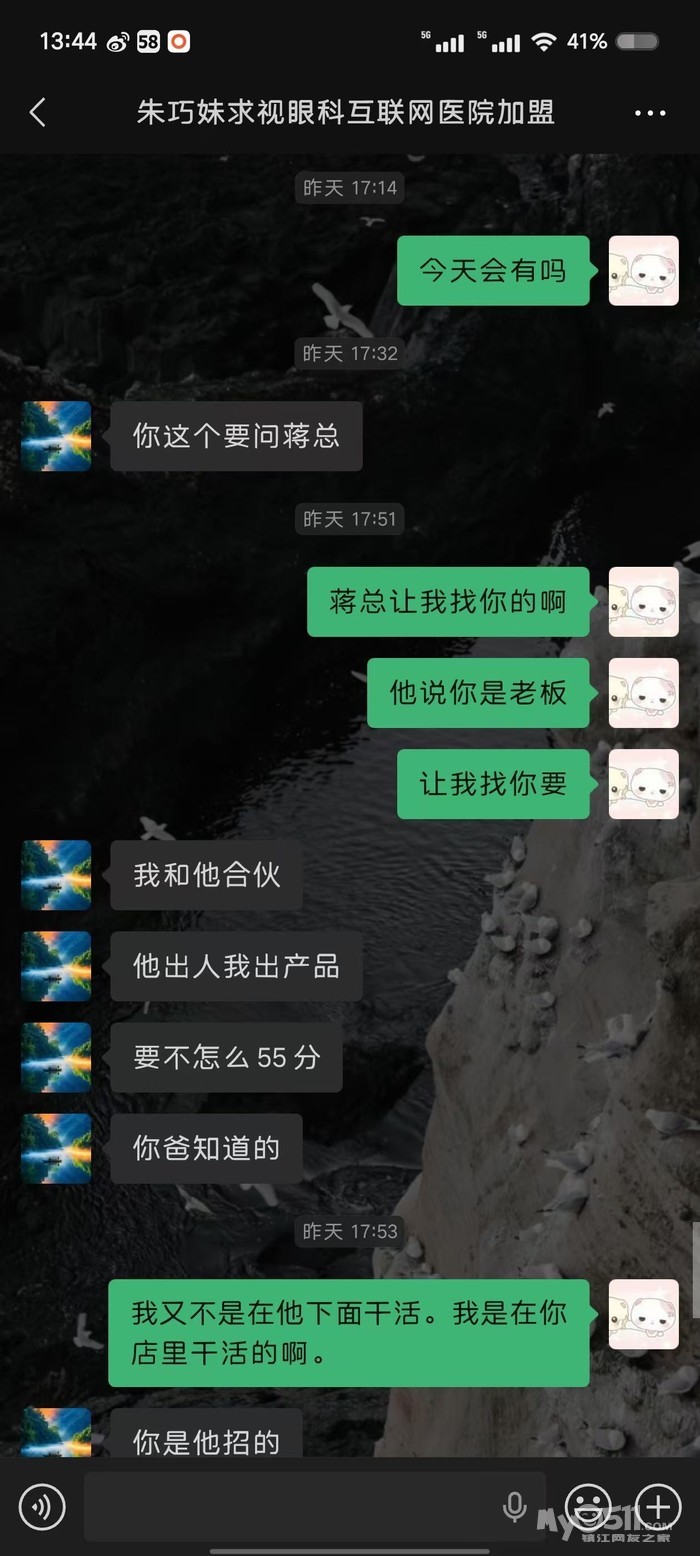
Task: Tap the message input field
Action: tap(315, 1506)
